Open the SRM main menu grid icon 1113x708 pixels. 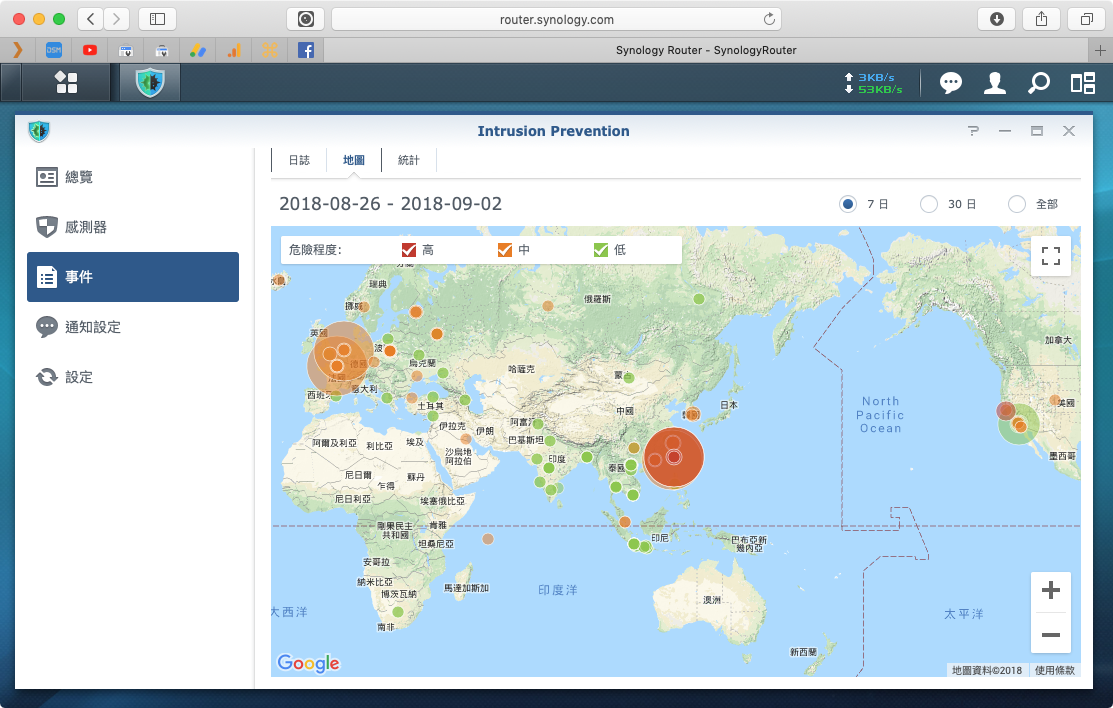point(66,82)
